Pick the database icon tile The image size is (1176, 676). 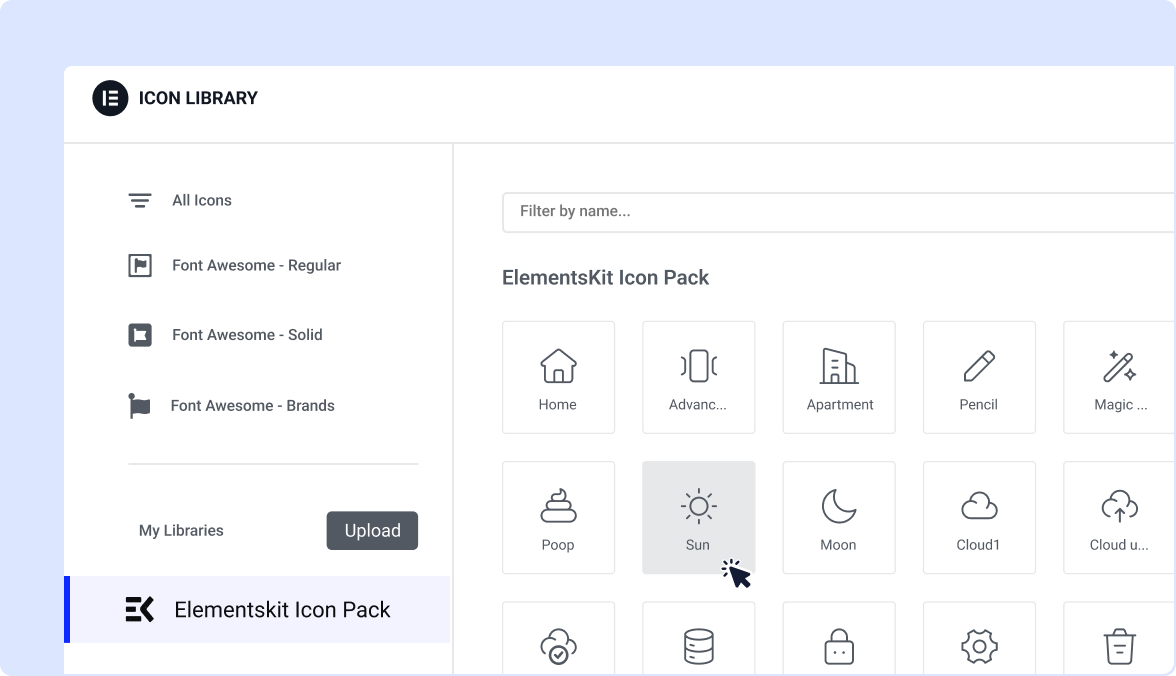click(698, 638)
